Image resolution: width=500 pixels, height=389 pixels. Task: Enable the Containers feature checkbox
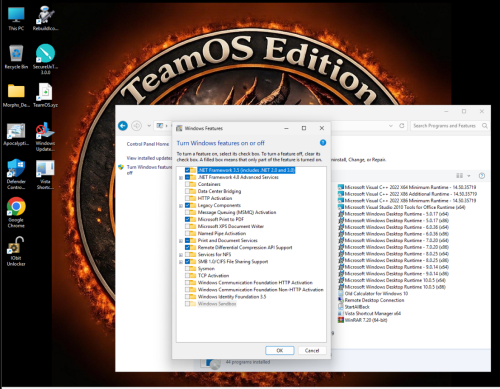(187, 184)
